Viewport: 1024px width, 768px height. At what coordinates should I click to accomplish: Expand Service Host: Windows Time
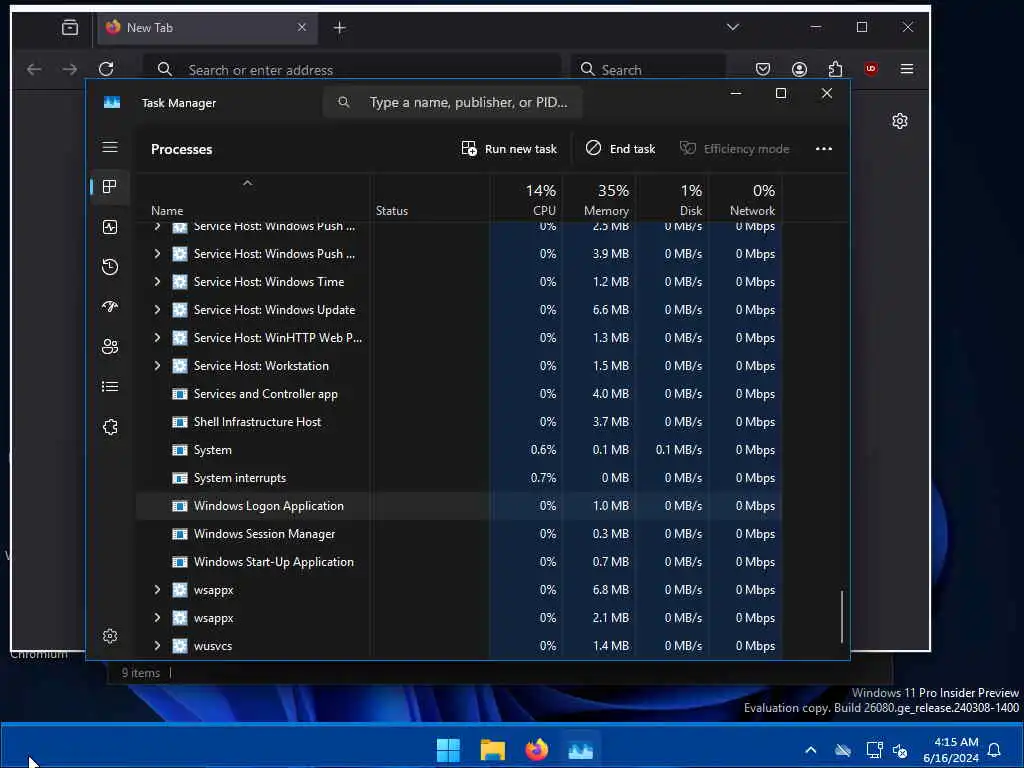pyautogui.click(x=157, y=281)
